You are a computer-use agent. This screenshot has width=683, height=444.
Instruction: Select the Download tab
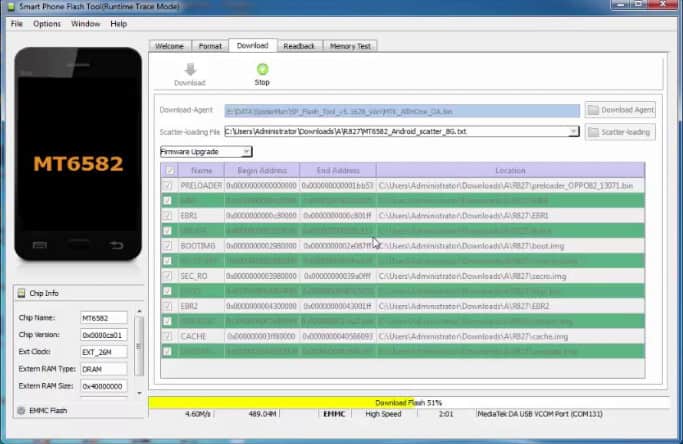(x=253, y=45)
